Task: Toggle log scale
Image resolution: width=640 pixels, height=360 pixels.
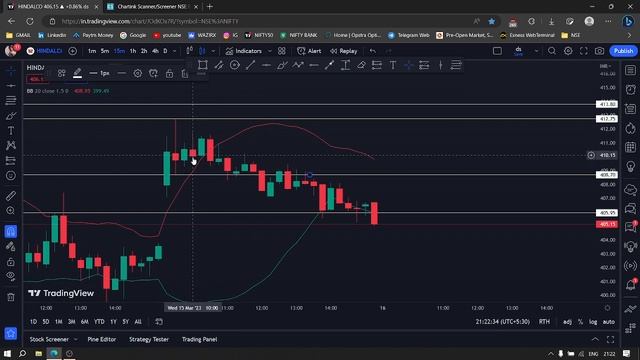Action: click(593, 322)
